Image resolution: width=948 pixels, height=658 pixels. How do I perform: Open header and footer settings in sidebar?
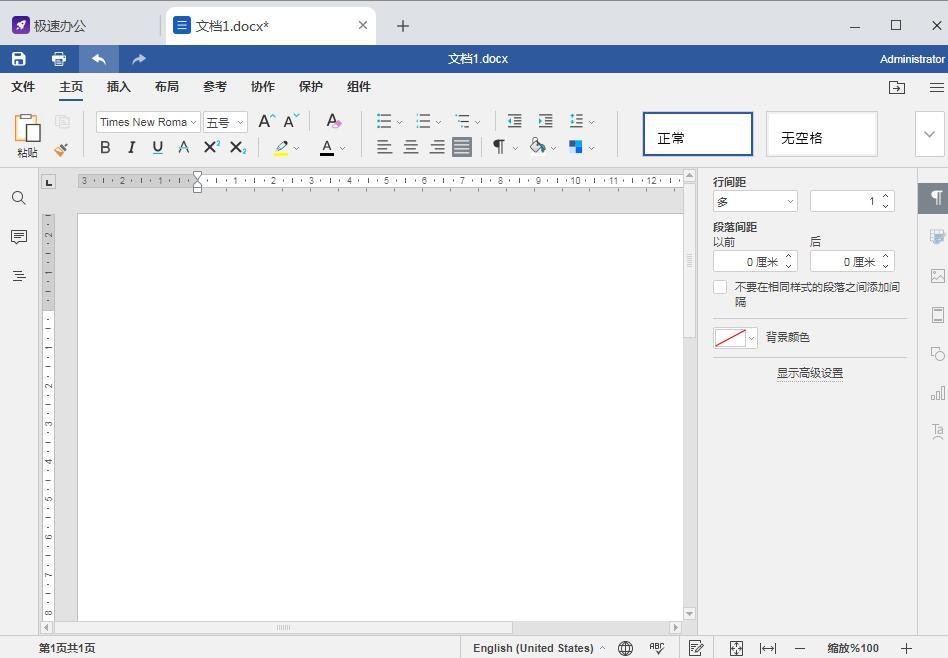937,315
